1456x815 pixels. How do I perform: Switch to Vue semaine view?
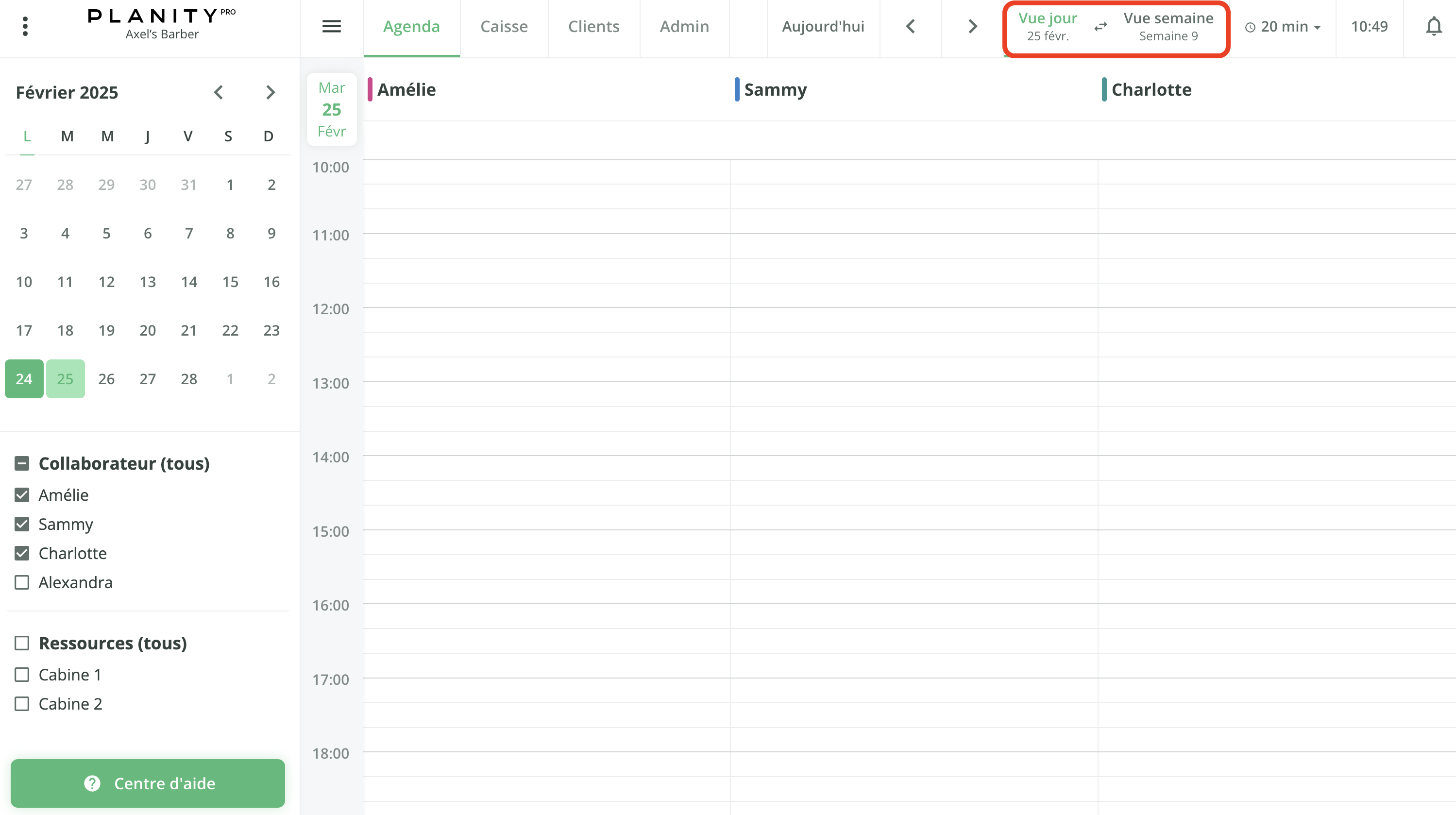(x=1168, y=27)
